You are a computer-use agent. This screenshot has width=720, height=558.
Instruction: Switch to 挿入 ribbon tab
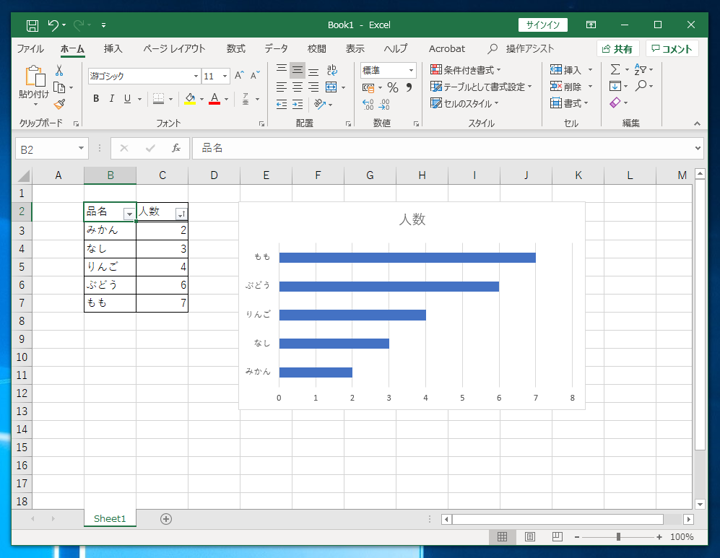coord(113,49)
